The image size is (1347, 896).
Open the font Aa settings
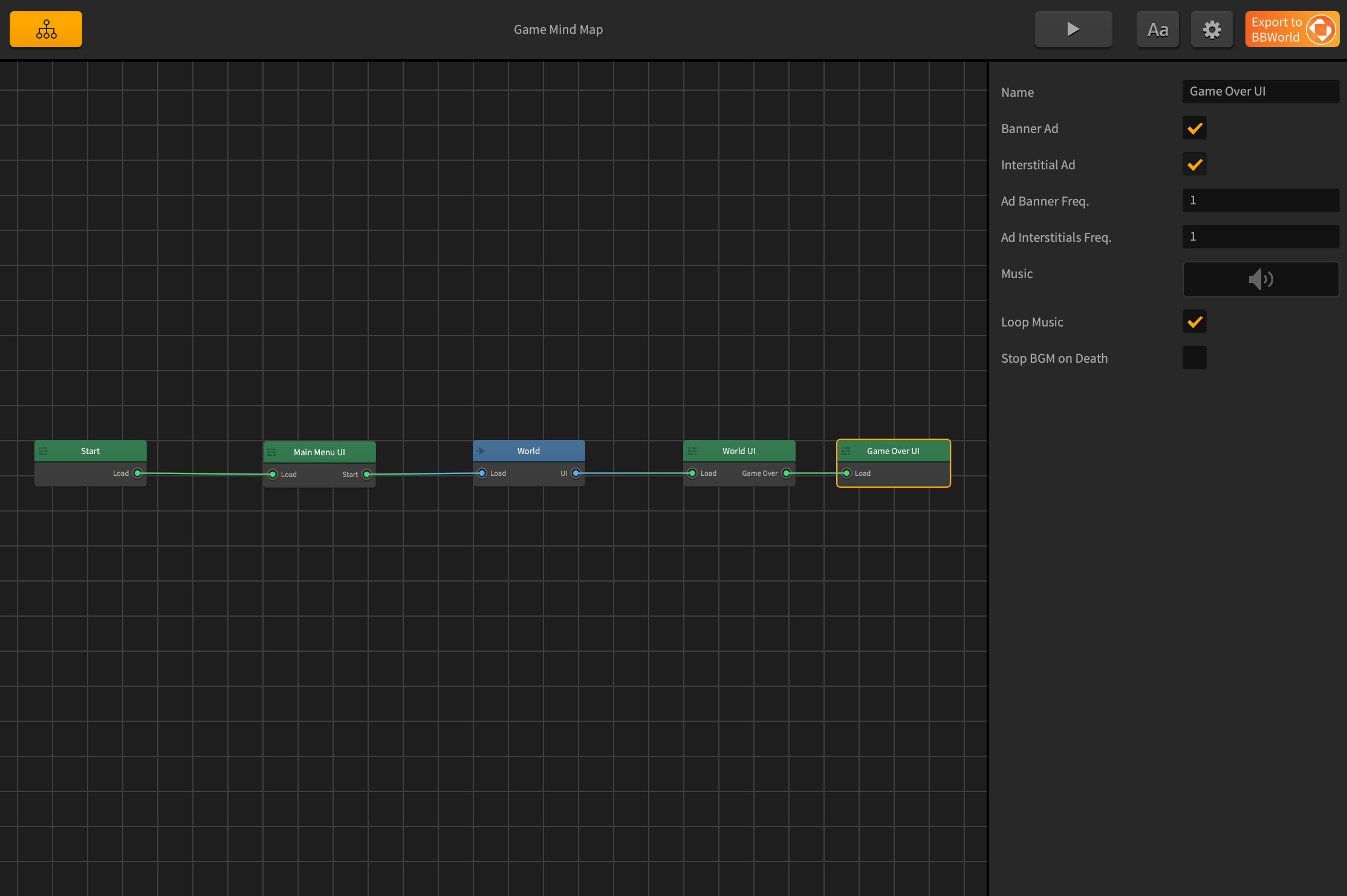tap(1157, 29)
